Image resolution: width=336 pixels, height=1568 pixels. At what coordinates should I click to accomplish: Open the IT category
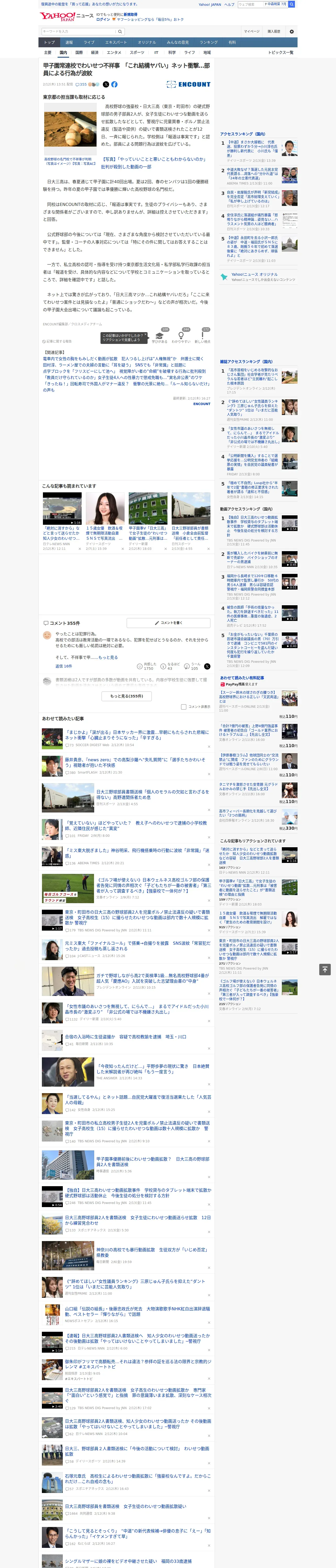pos(156,52)
